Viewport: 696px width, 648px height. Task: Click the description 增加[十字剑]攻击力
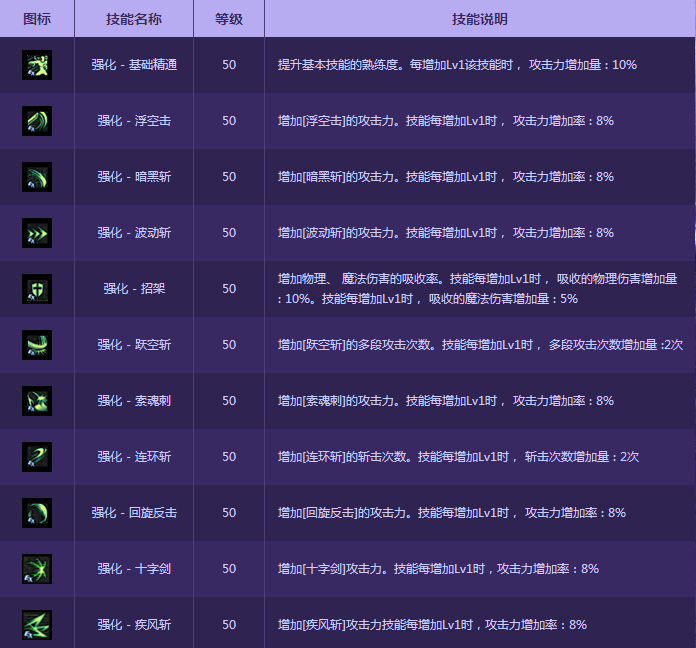pyautogui.click(x=438, y=569)
